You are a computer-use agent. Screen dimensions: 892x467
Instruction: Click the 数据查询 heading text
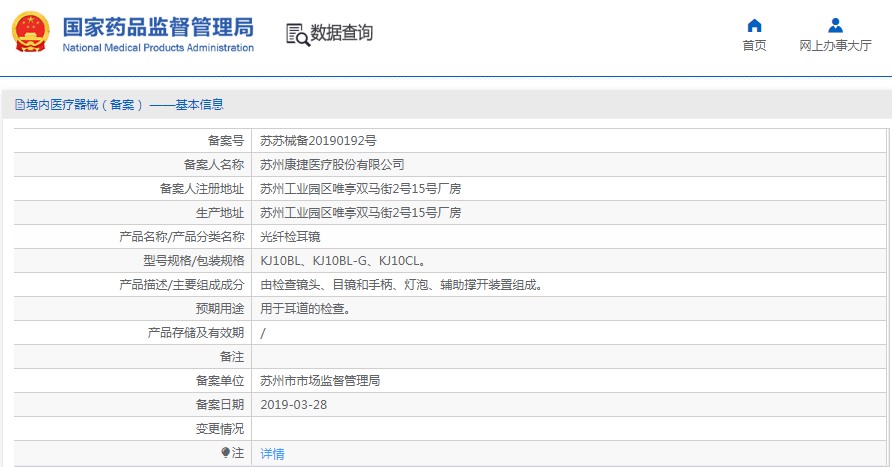click(x=341, y=32)
